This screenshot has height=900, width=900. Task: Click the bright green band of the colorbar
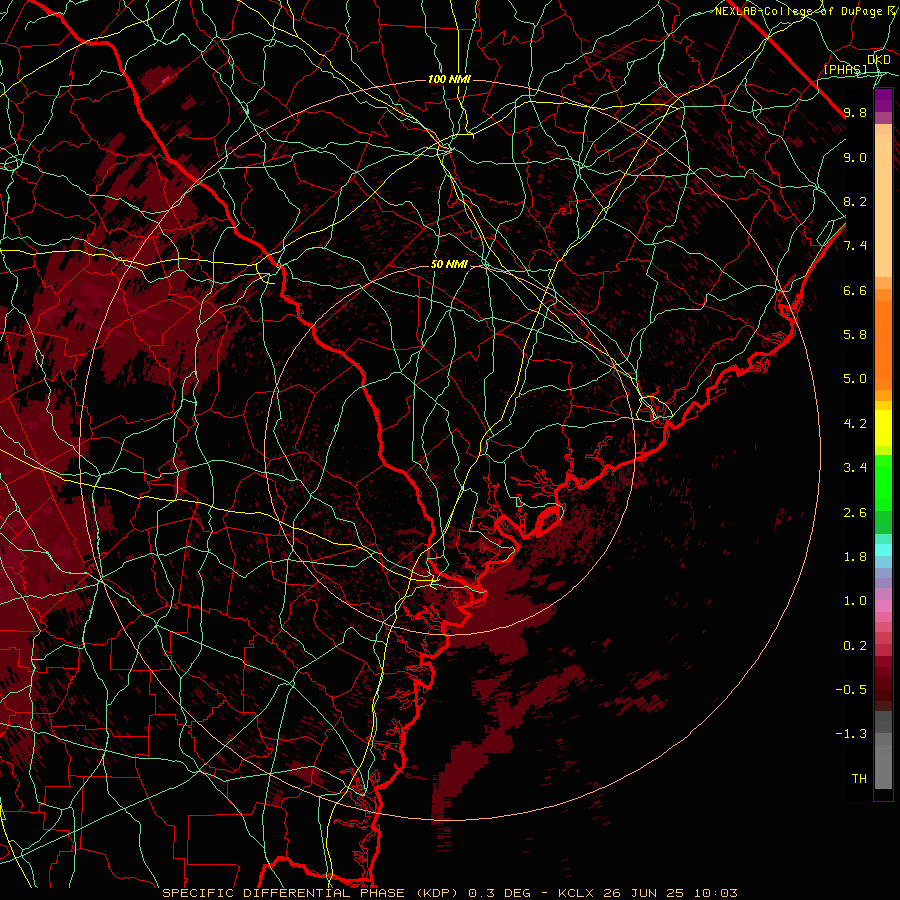(x=883, y=482)
